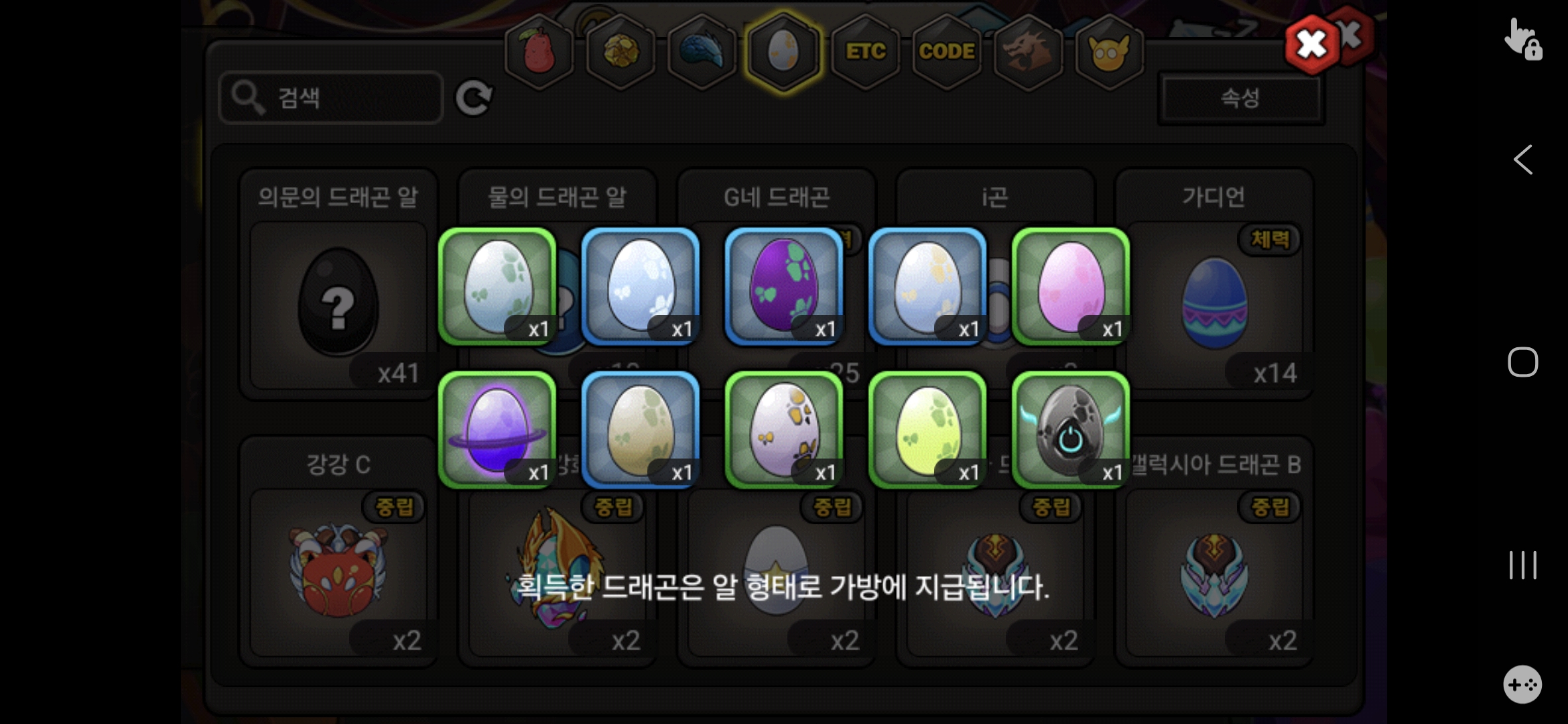The image size is (1568, 724).
Task: Open the fruit food category tab
Action: pyautogui.click(x=539, y=52)
